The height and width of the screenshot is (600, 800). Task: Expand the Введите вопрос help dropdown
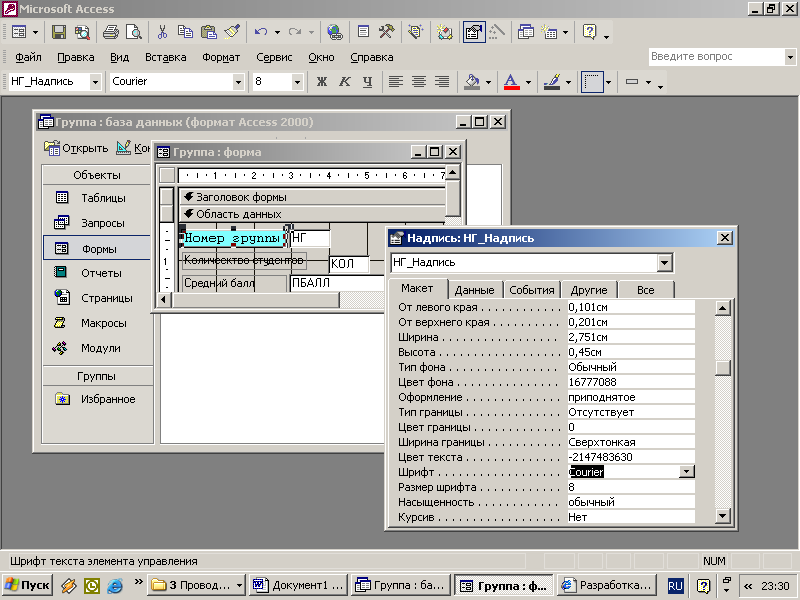[790, 57]
